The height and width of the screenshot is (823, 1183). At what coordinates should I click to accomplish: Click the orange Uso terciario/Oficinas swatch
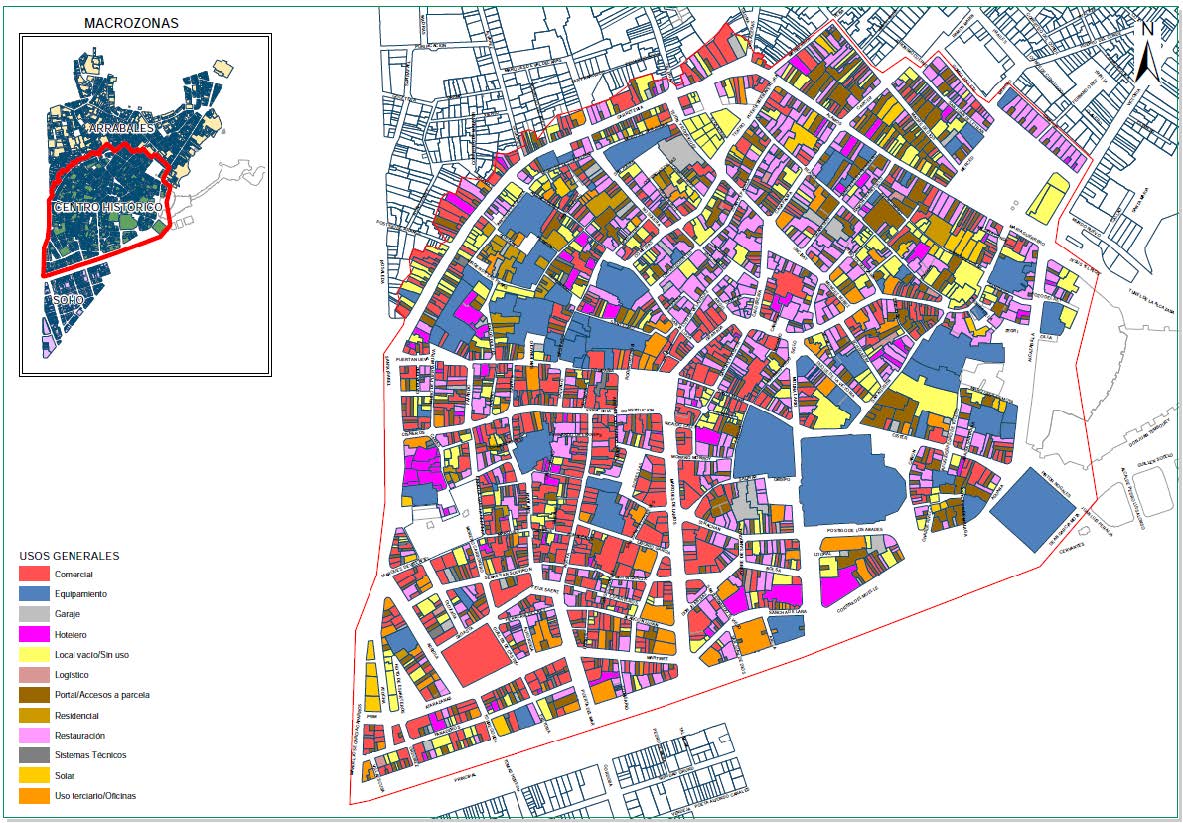click(x=34, y=796)
